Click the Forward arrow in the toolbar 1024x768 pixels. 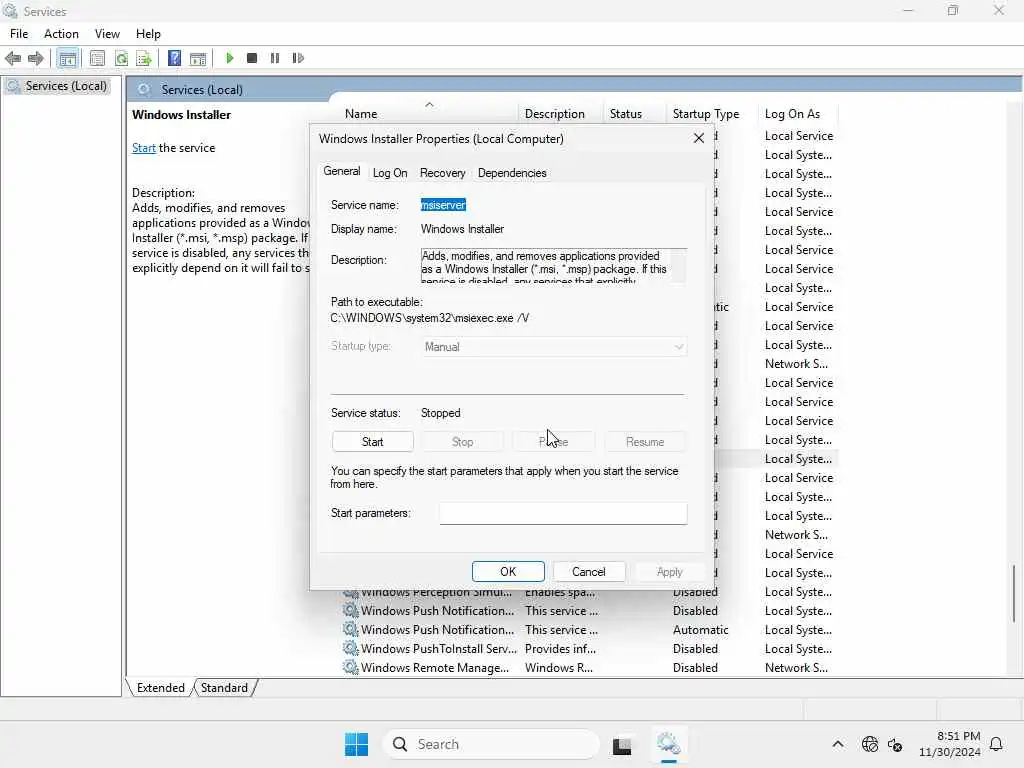coord(35,58)
